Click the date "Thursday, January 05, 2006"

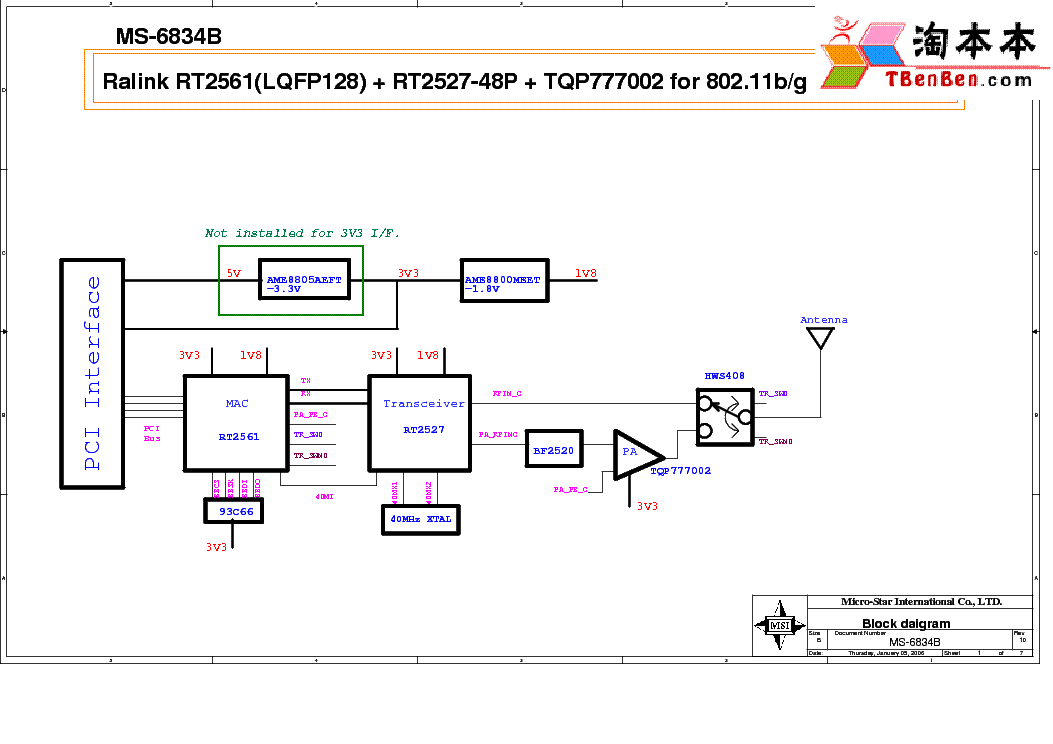[886, 653]
